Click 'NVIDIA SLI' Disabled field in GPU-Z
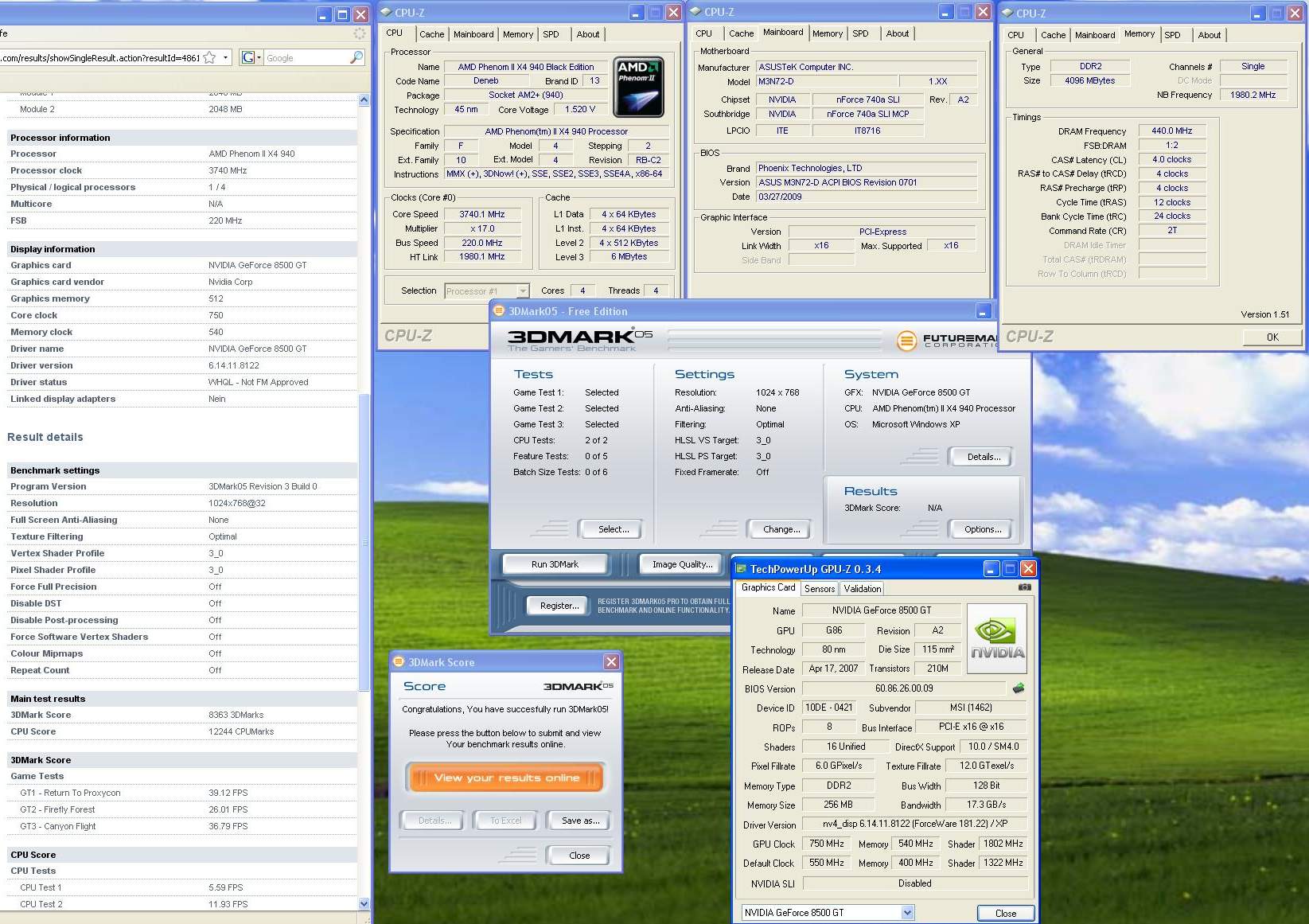1309x924 pixels. click(x=914, y=883)
